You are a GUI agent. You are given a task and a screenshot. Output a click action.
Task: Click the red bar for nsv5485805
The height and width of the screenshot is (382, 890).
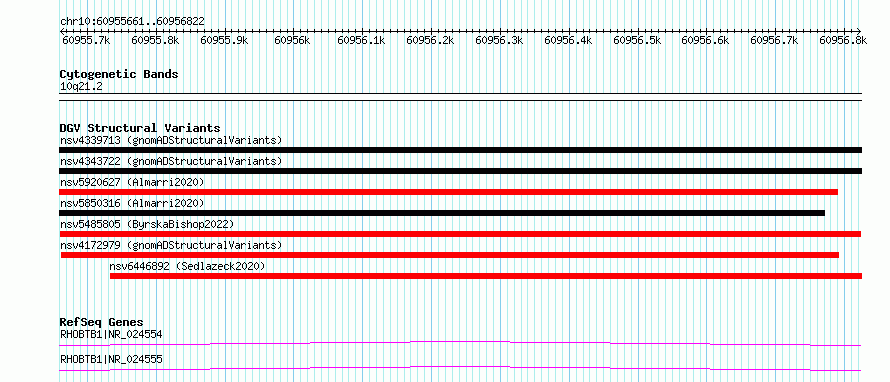coord(460,234)
